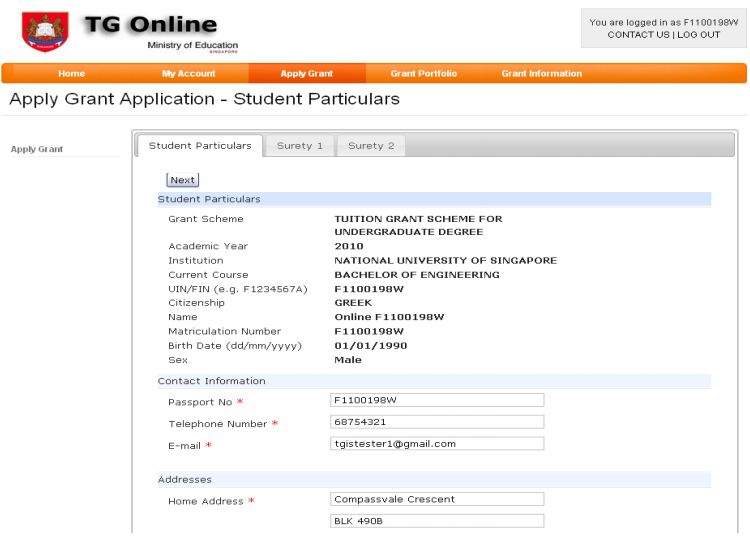Open the CONTACT US link
The image size is (750, 541).
pyautogui.click(x=638, y=35)
